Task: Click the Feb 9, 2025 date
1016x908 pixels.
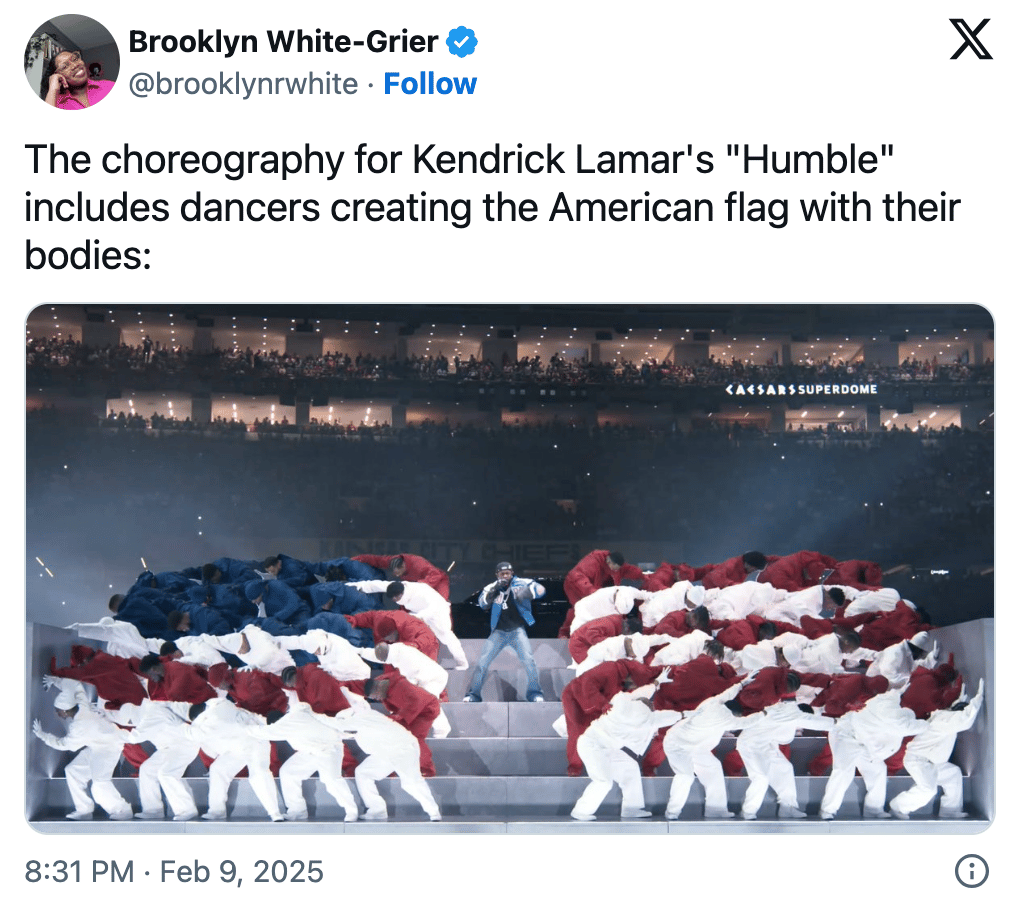Action: pyautogui.click(x=242, y=871)
